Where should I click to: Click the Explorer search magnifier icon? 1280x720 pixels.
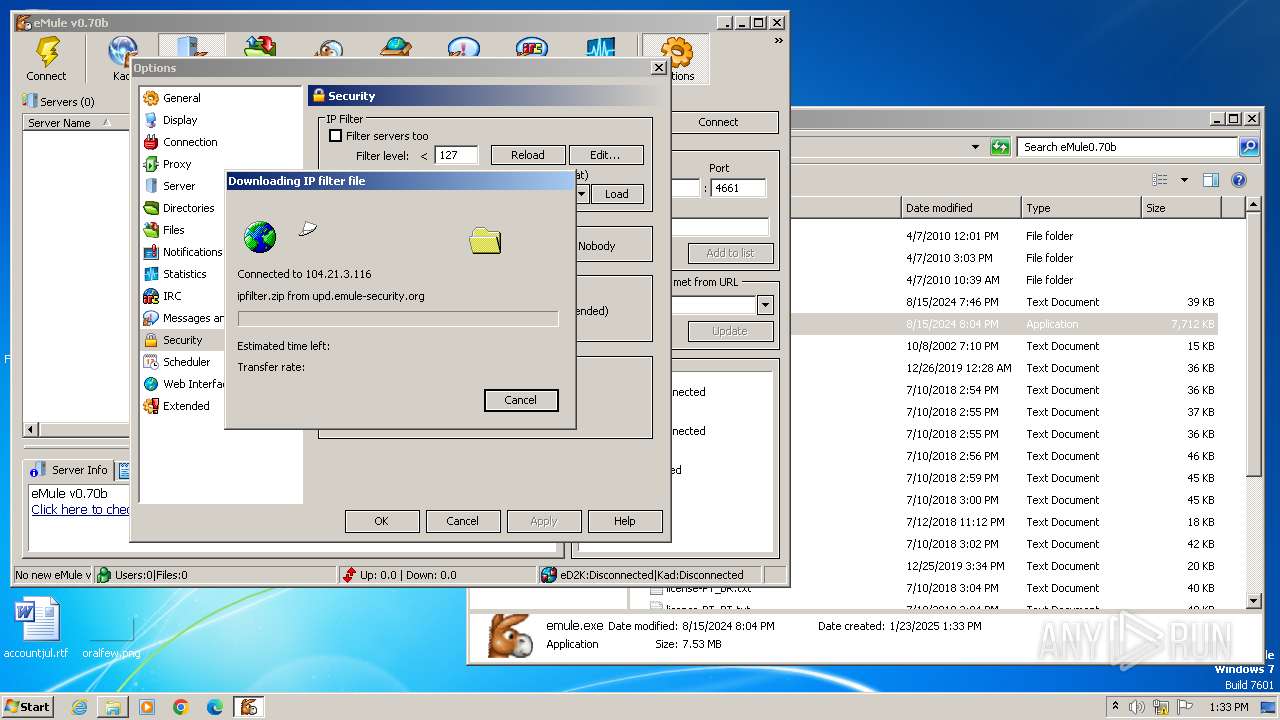1249,147
